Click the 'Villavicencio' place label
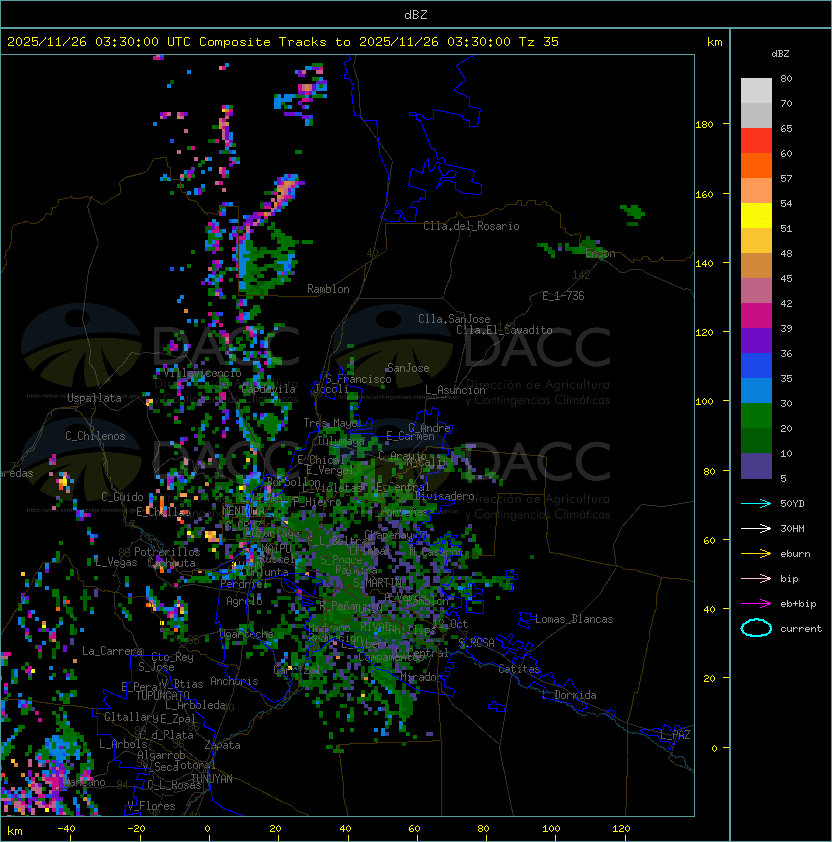 click(x=202, y=373)
